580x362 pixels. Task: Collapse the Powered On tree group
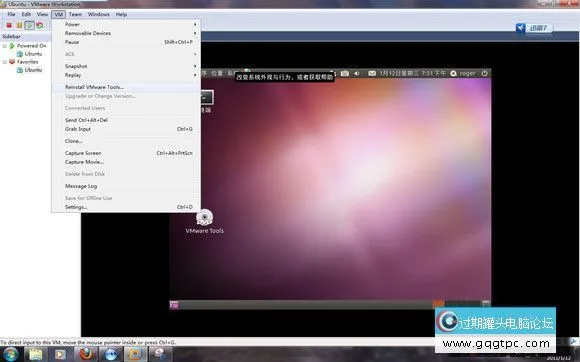(5, 46)
